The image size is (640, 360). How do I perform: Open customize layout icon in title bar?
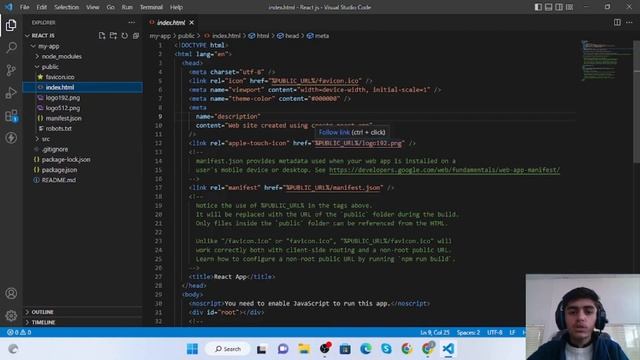point(569,7)
